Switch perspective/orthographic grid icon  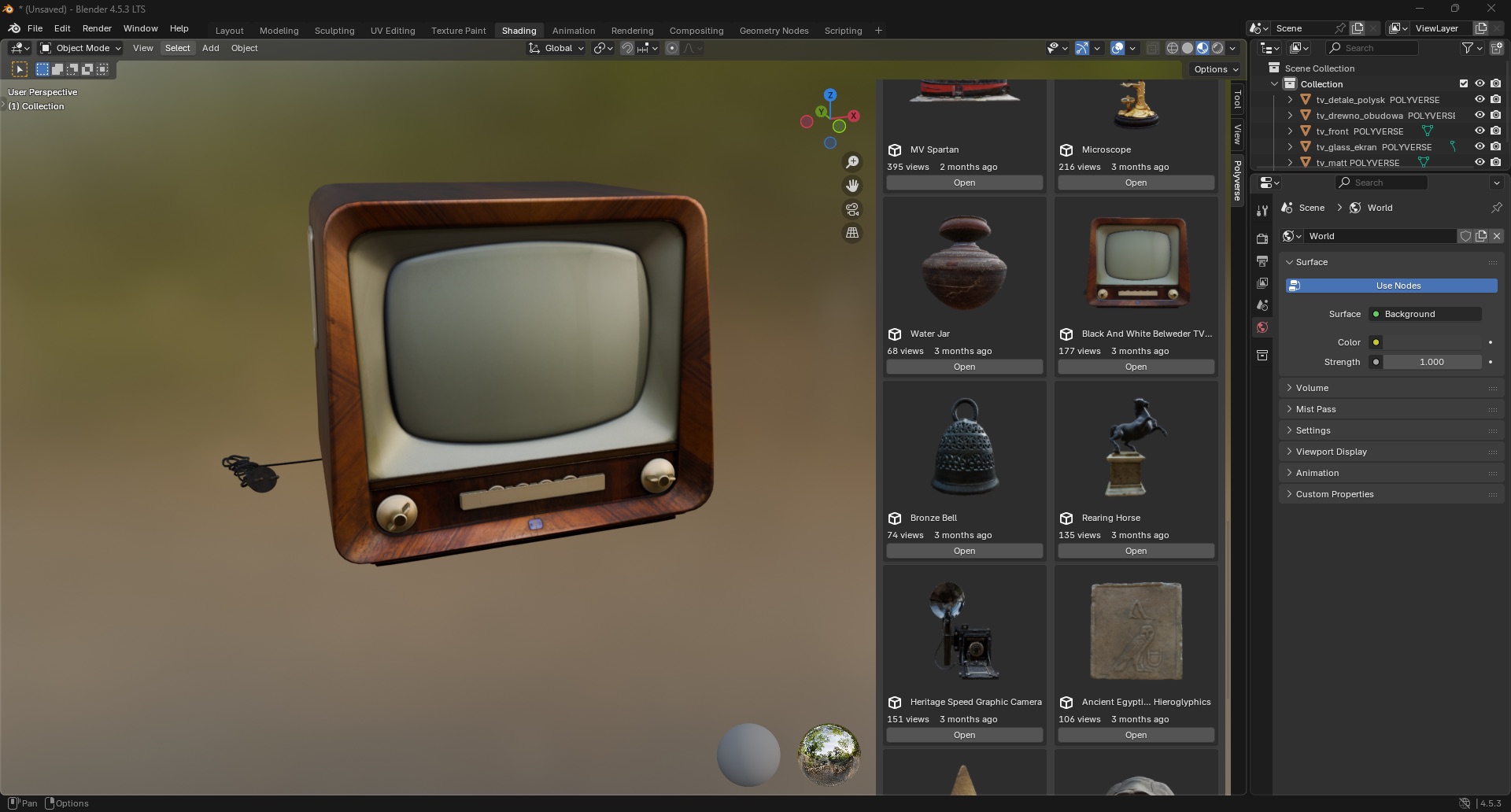852,233
